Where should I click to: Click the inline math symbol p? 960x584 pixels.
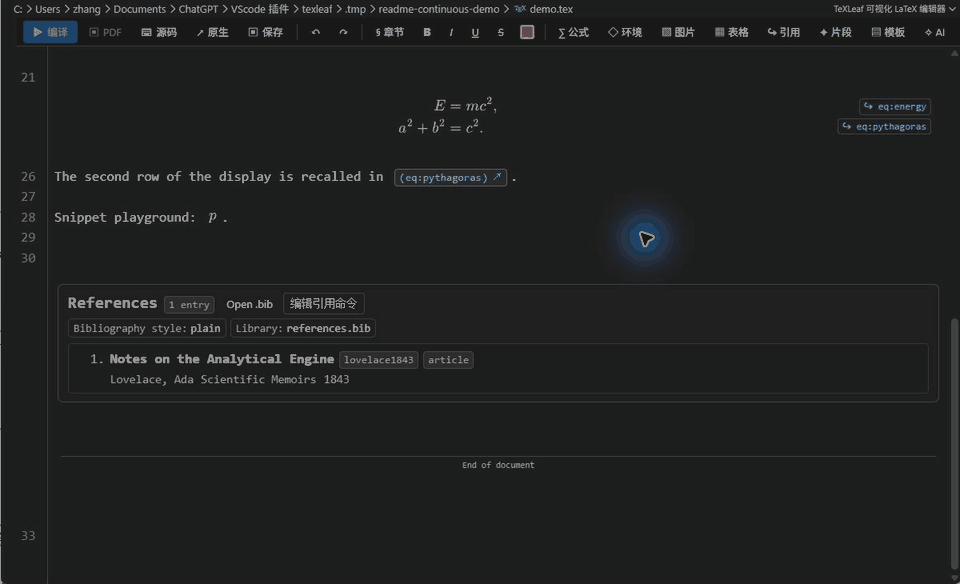coord(212,217)
